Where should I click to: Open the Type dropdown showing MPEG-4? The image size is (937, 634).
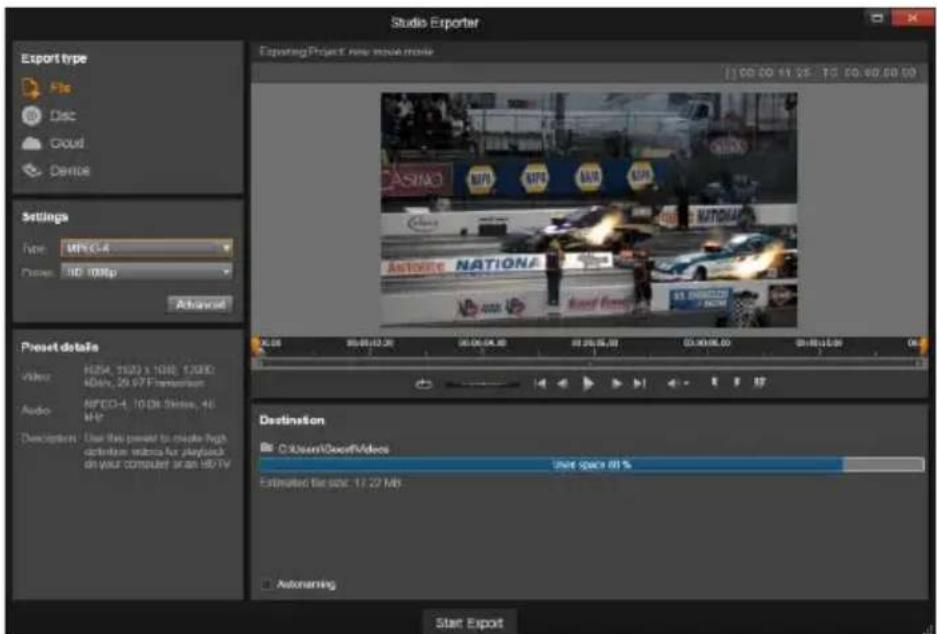coord(146,247)
